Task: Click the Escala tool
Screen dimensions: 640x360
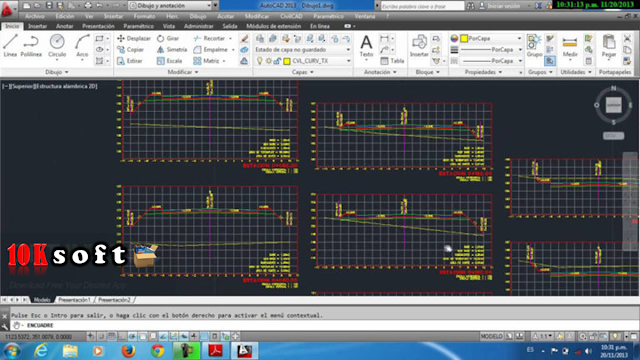Action: click(169, 61)
